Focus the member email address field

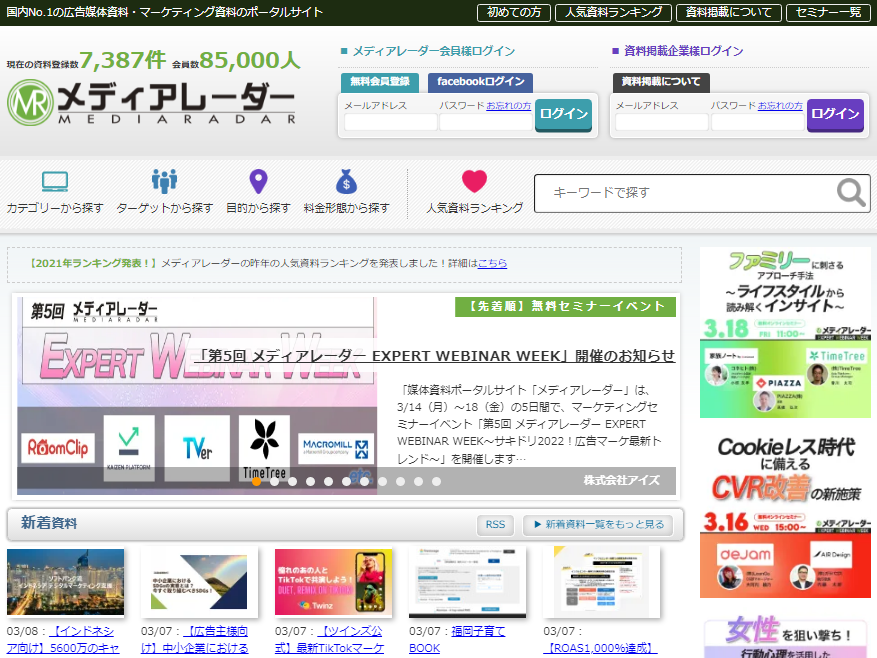coord(390,122)
